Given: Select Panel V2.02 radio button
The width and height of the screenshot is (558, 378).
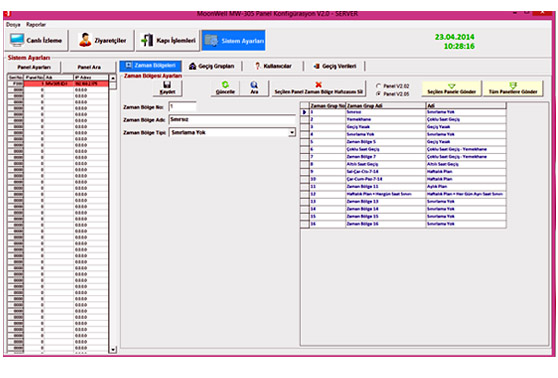Looking at the screenshot, I should 379,86.
